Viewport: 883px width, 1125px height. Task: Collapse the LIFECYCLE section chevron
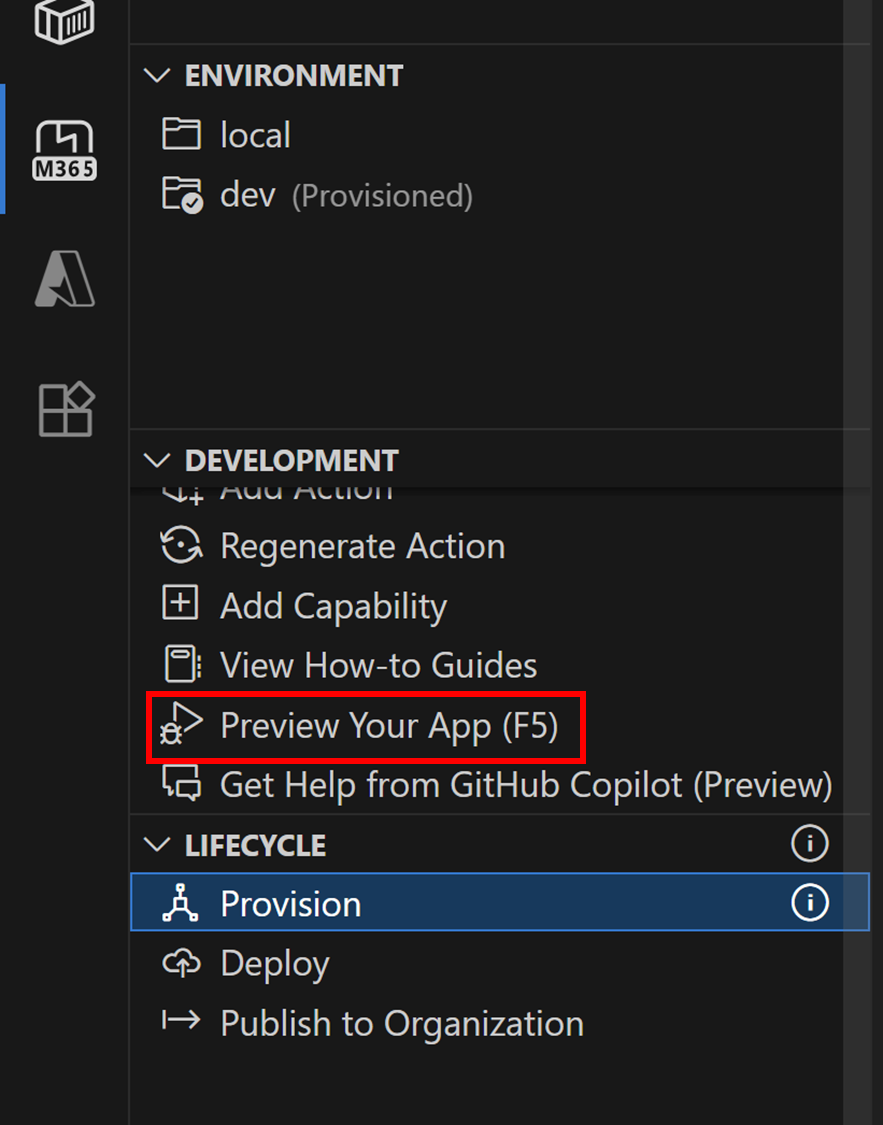click(157, 844)
